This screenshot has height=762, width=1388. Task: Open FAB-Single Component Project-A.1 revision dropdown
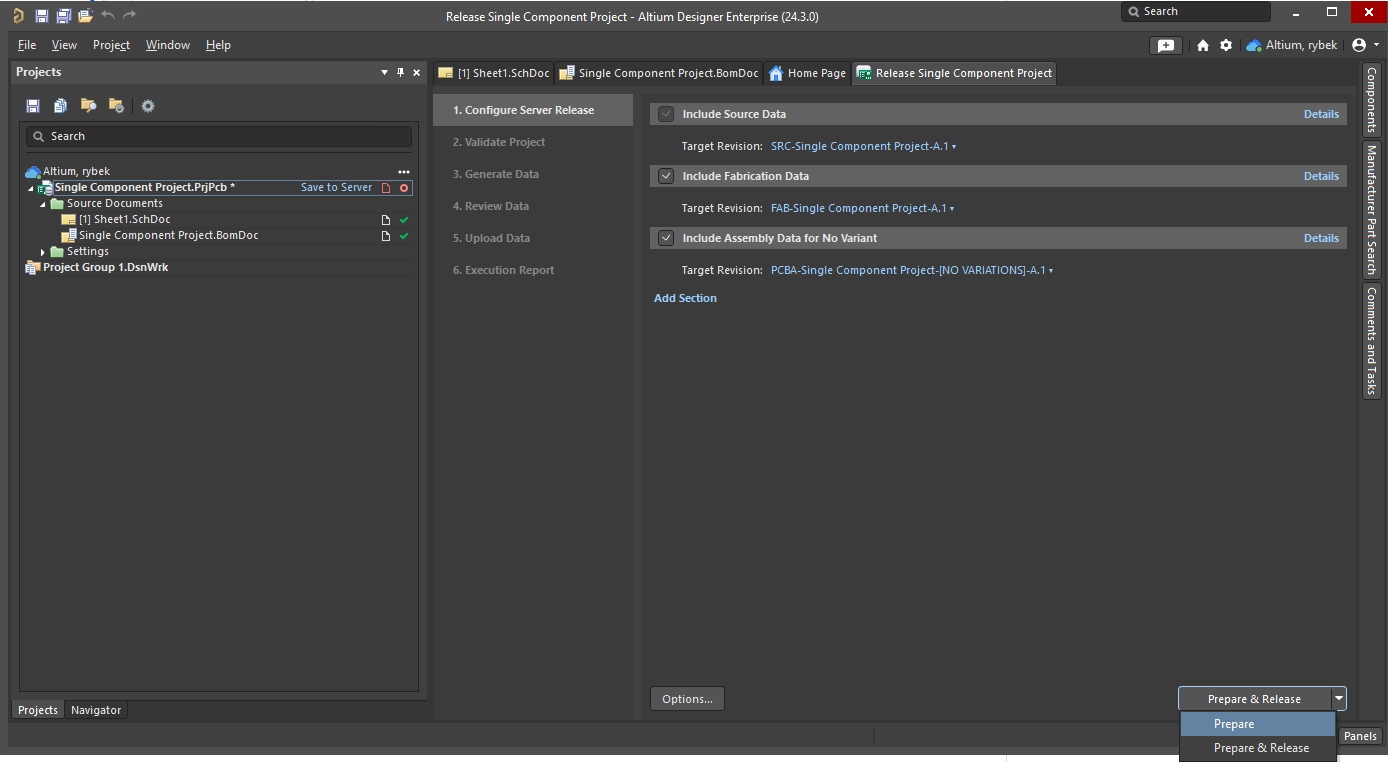click(864, 208)
